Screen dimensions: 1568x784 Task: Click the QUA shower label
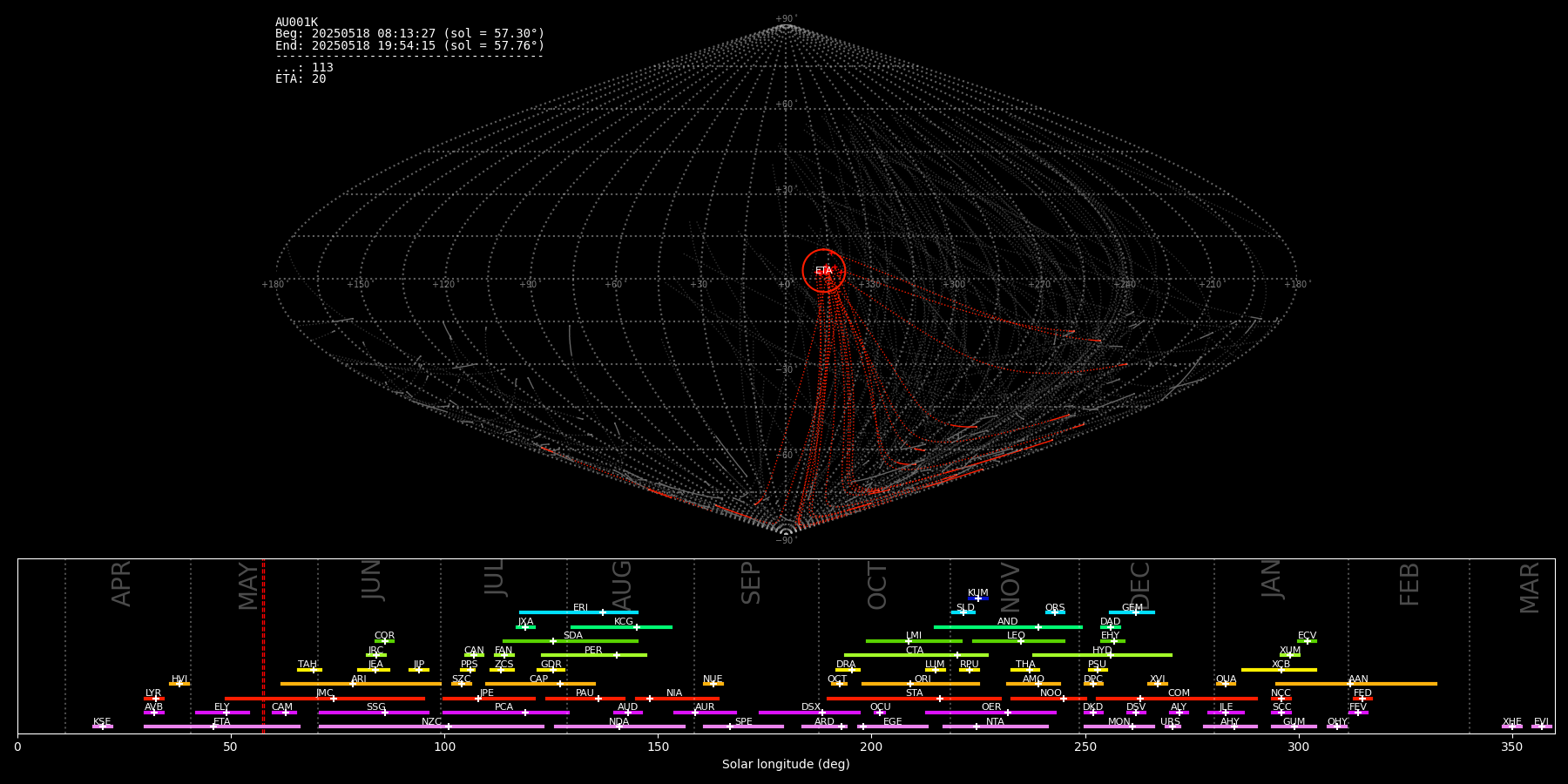(1226, 679)
